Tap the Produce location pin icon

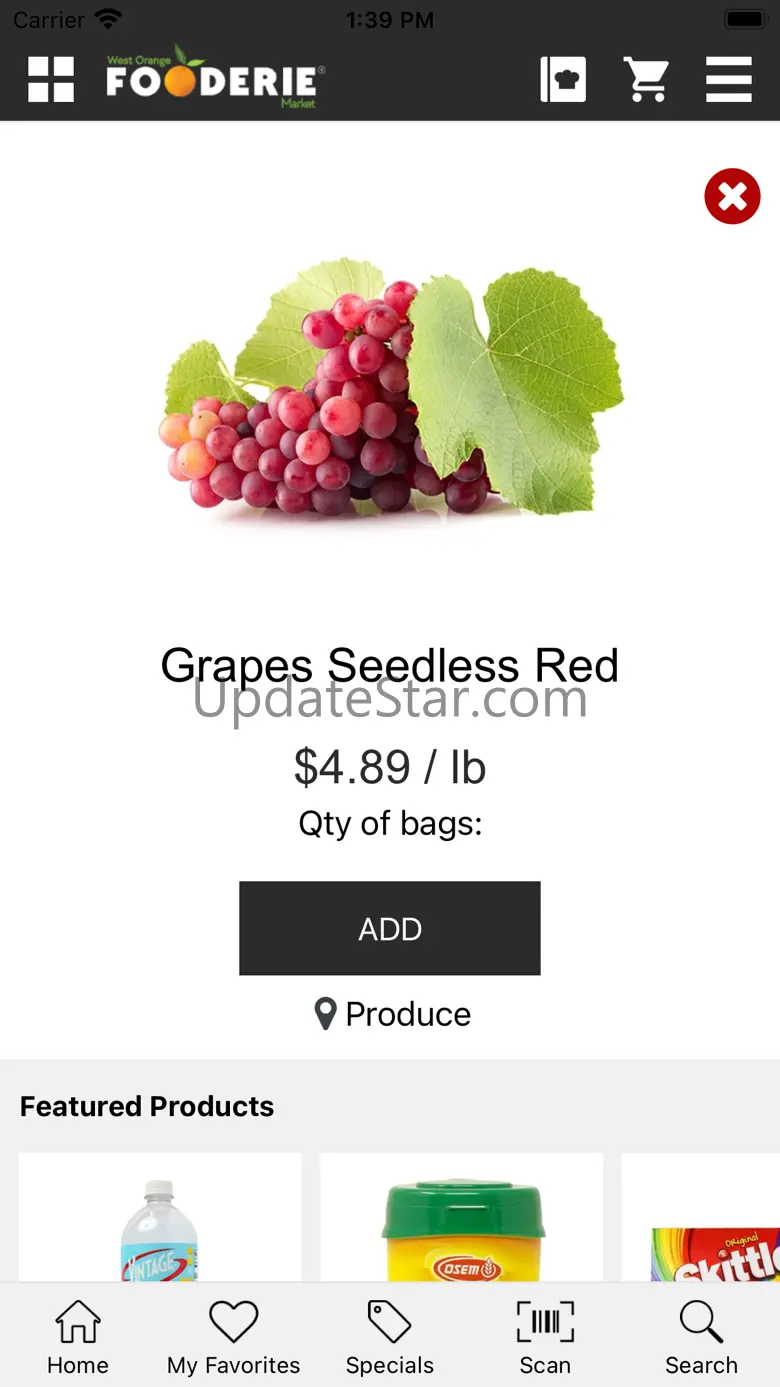[x=325, y=1014]
